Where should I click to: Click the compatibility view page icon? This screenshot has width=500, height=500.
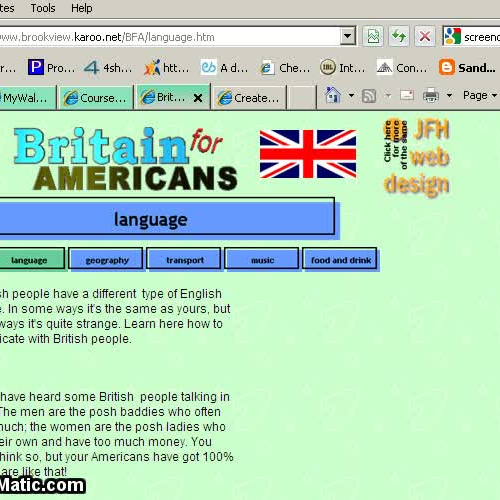tap(373, 36)
